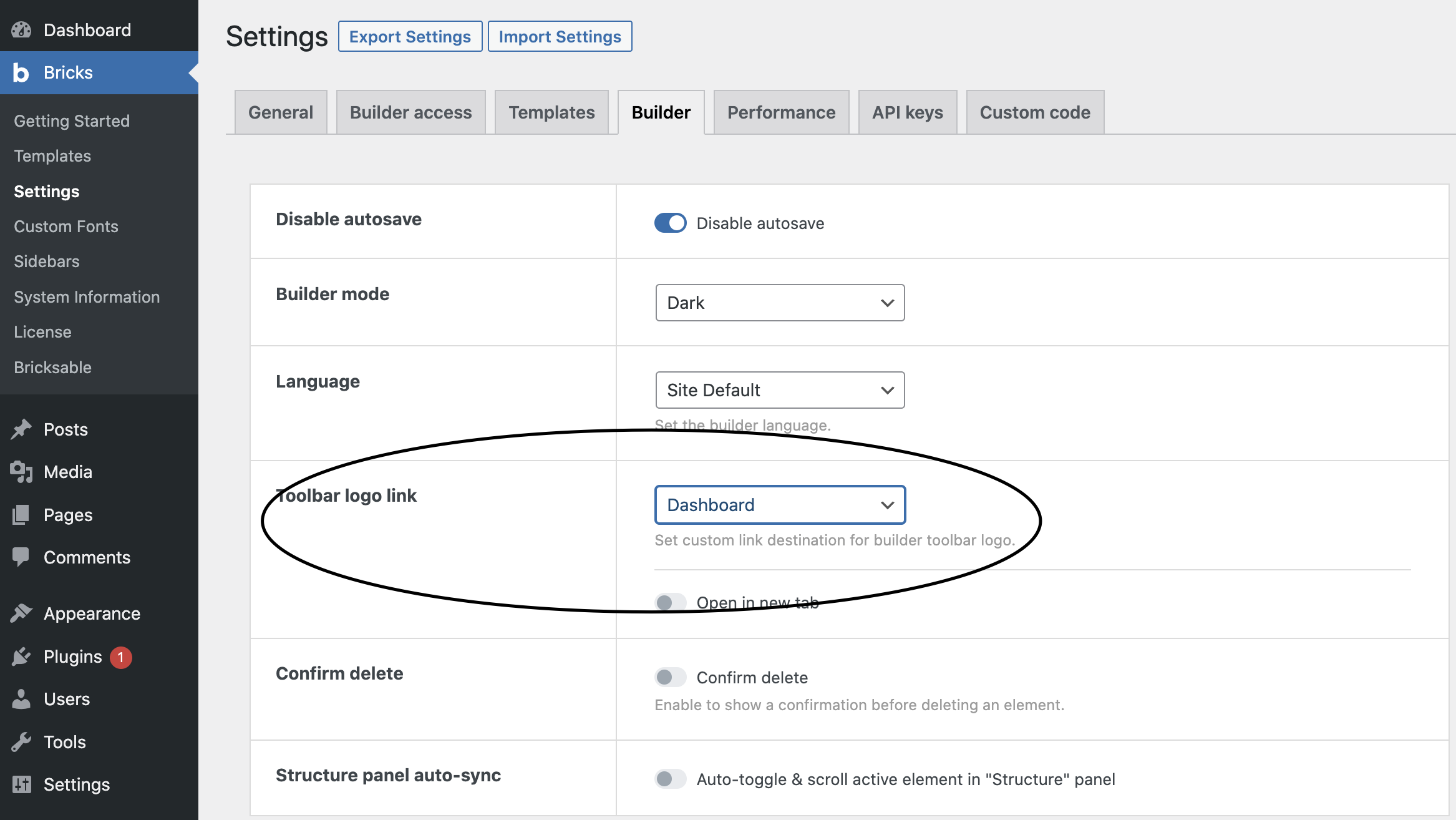Click the Dashboard gauge icon

click(21, 29)
